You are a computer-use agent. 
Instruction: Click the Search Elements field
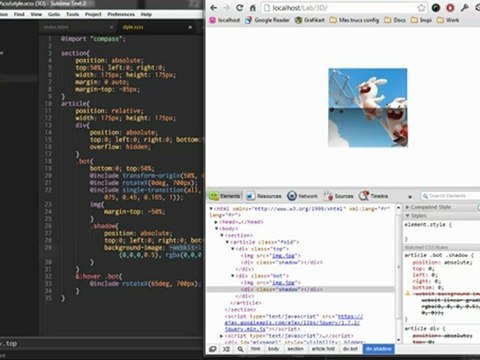[x=450, y=196]
